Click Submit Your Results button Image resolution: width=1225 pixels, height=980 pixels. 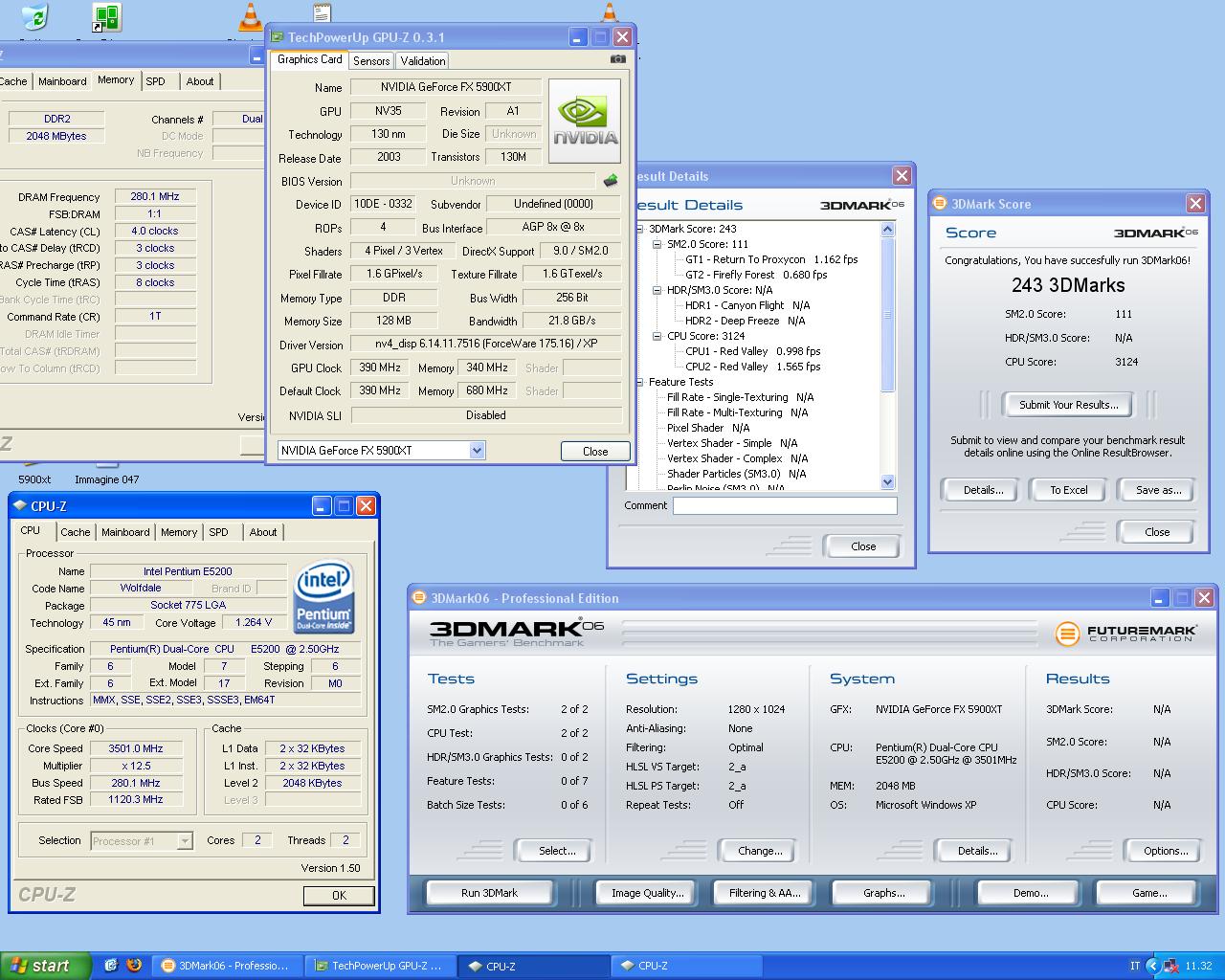tap(1068, 405)
